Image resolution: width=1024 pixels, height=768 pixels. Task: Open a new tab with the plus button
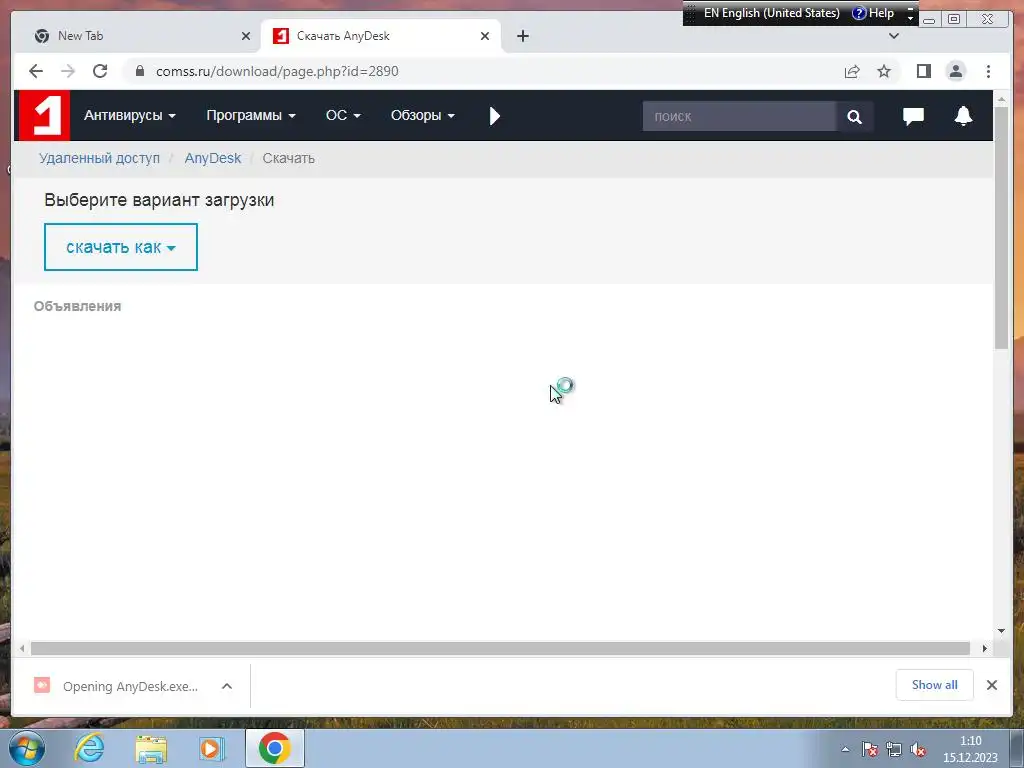522,36
